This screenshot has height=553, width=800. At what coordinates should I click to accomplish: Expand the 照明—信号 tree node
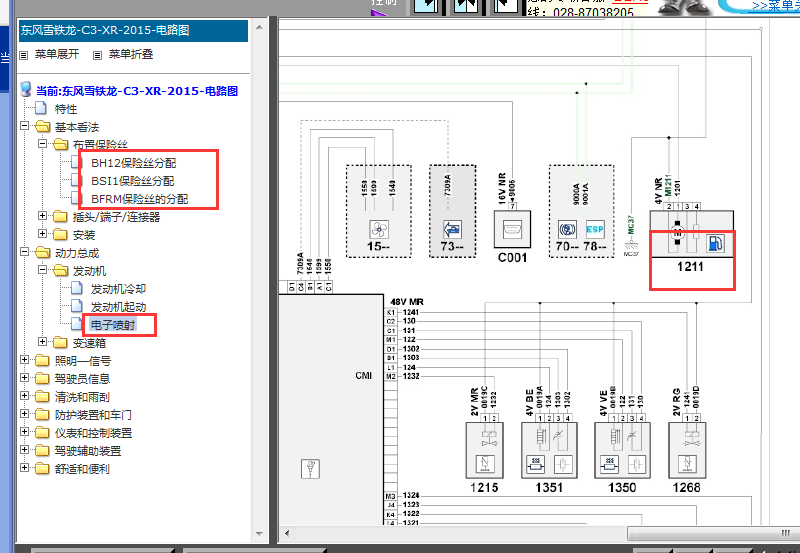pyautogui.click(x=24, y=360)
